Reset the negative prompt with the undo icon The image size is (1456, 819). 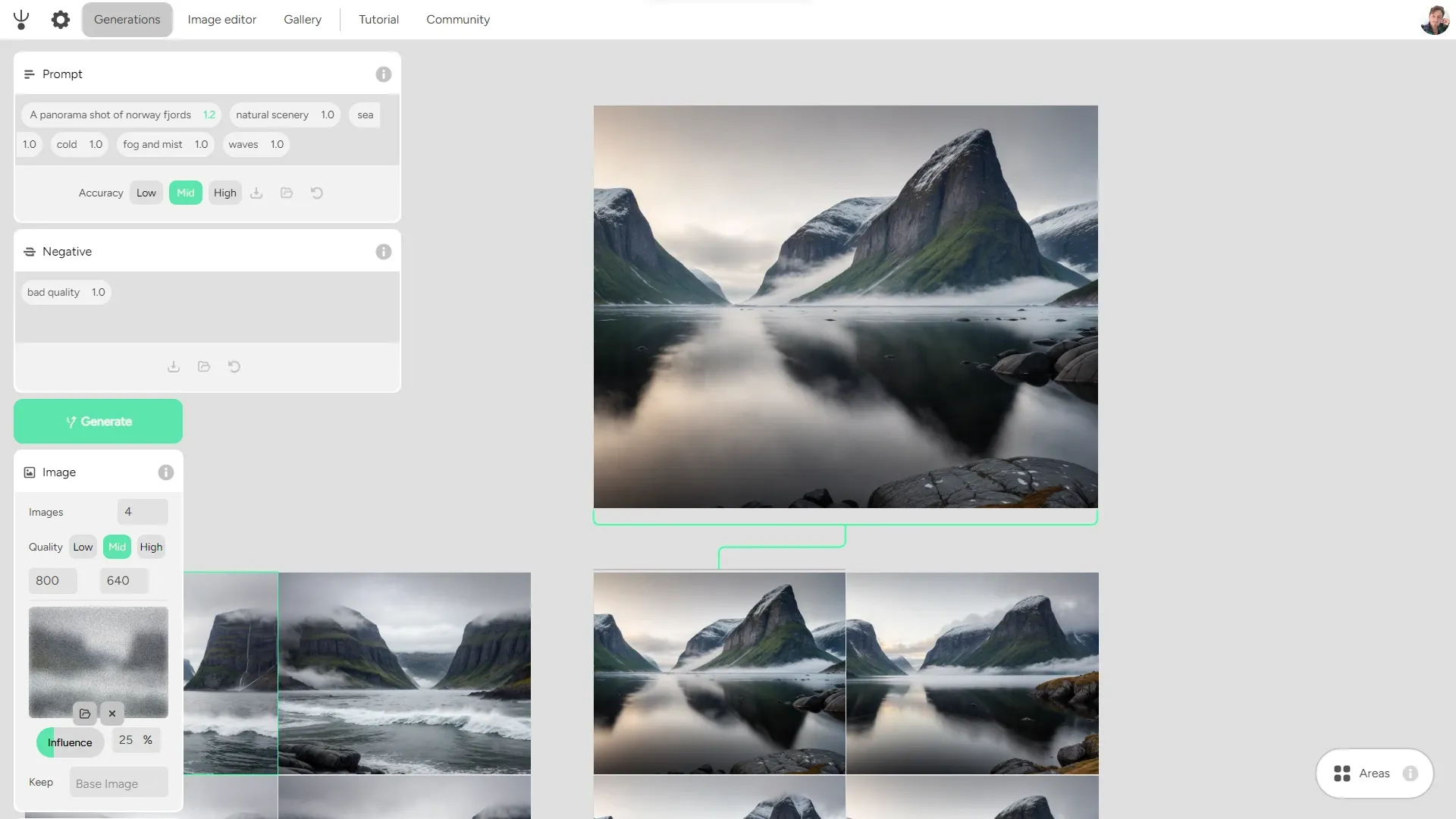[234, 367]
